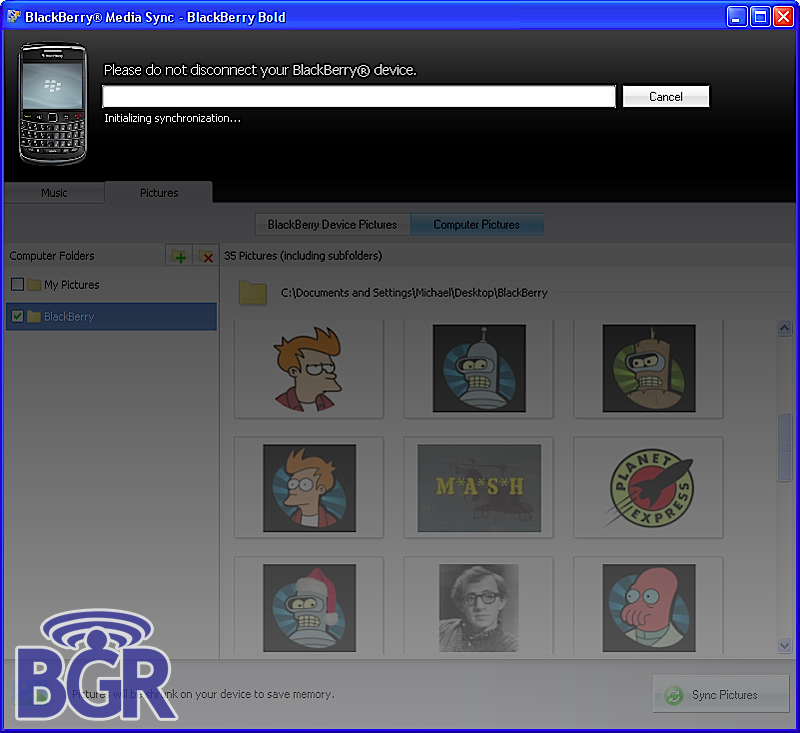Viewport: 800px width, 733px height.
Task: Click the My Pictures folder icon
Action: coord(34,284)
